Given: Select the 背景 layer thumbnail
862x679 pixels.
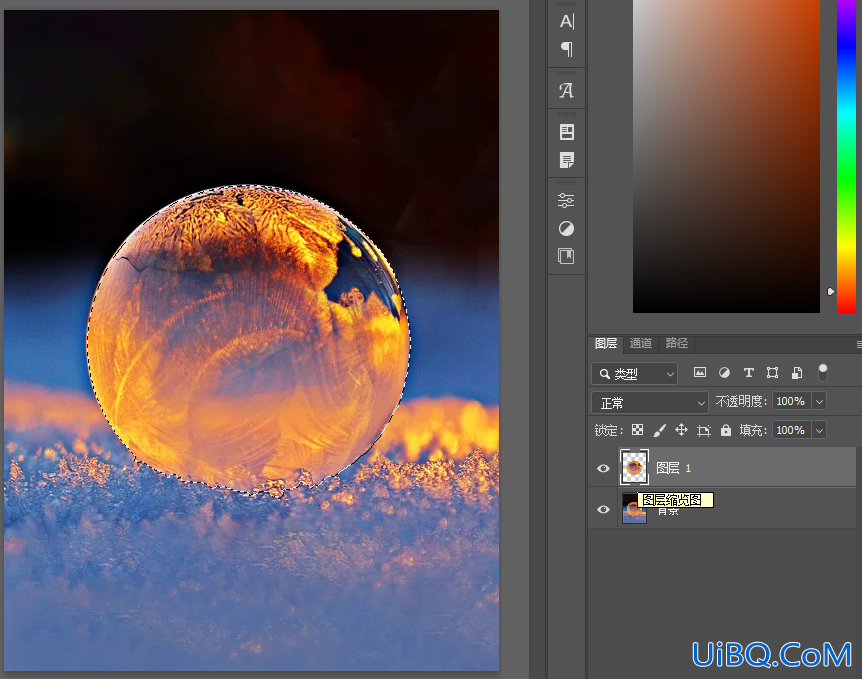Looking at the screenshot, I should tap(634, 509).
